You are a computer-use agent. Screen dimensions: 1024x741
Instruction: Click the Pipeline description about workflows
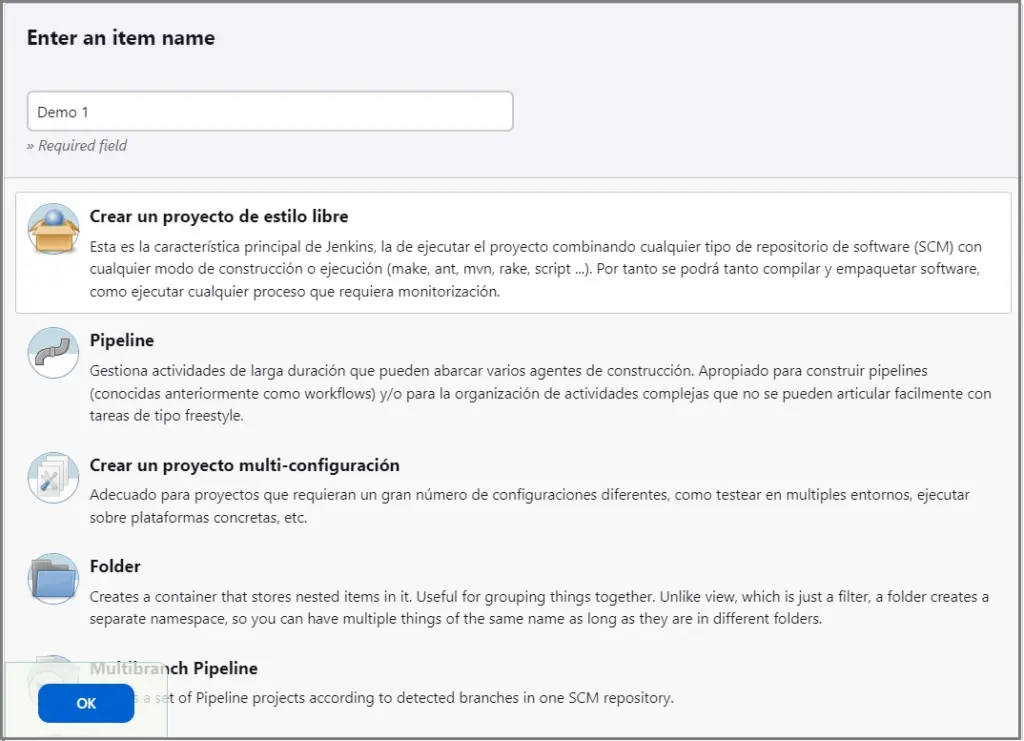pos(541,393)
